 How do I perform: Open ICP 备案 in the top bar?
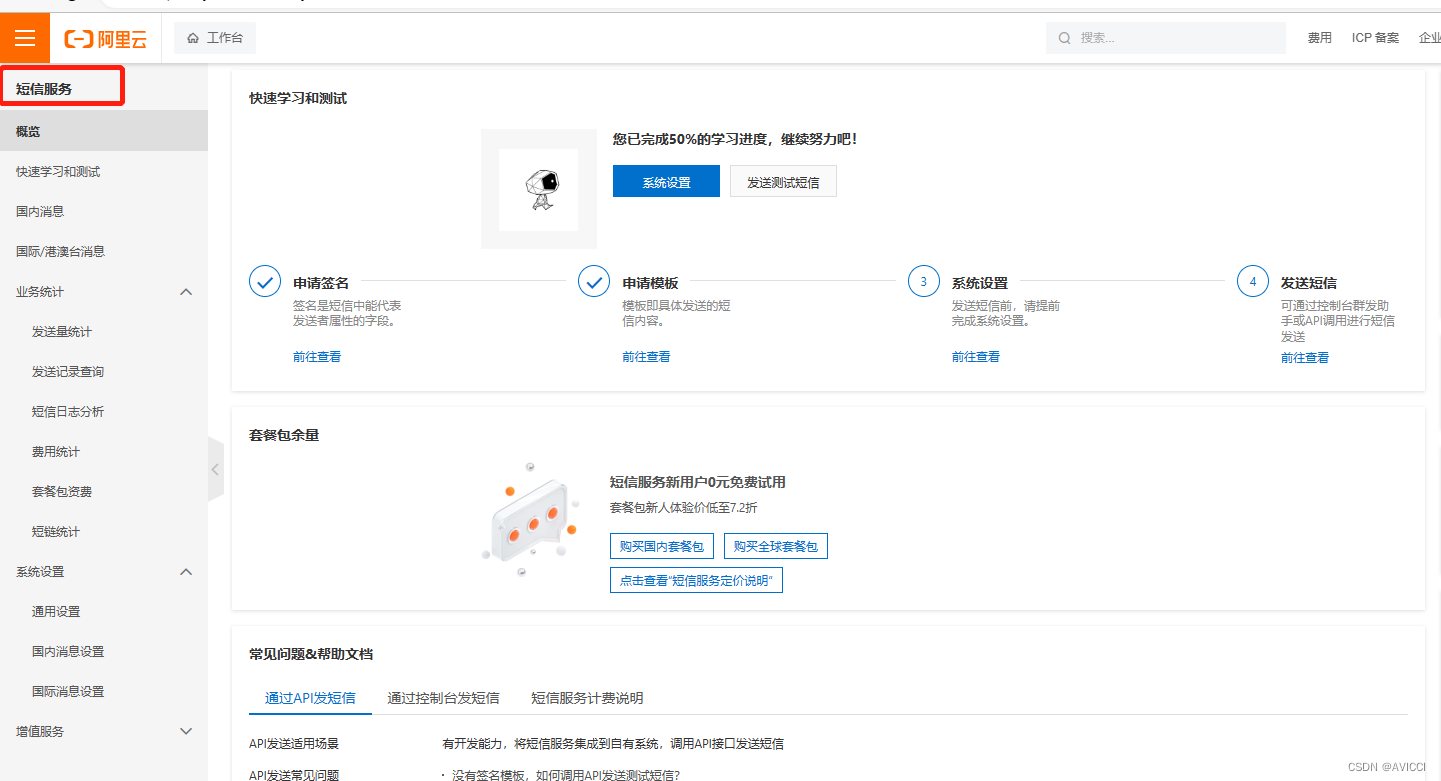[x=1376, y=38]
